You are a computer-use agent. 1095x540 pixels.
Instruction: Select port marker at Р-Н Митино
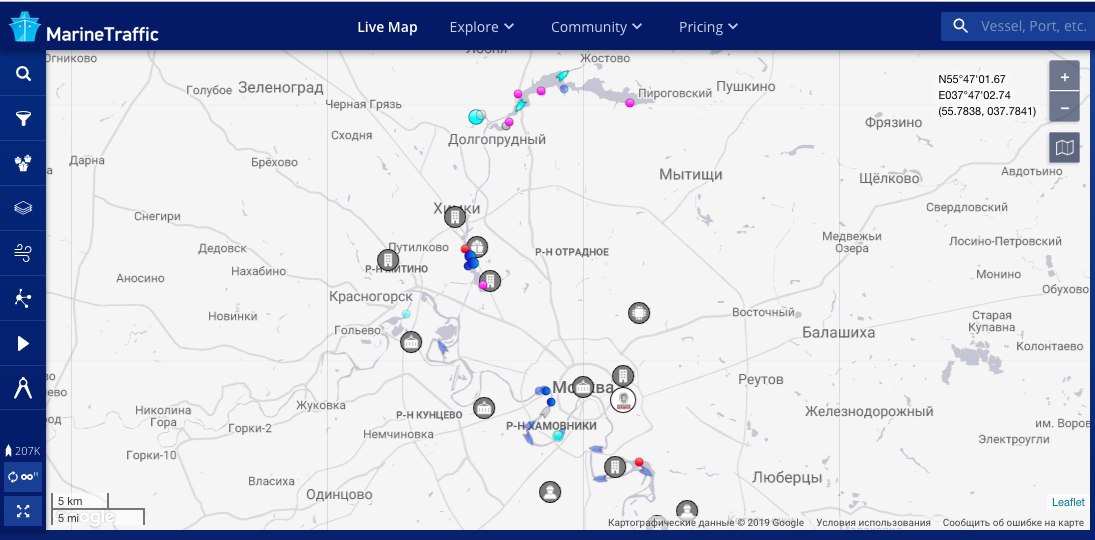click(x=388, y=260)
